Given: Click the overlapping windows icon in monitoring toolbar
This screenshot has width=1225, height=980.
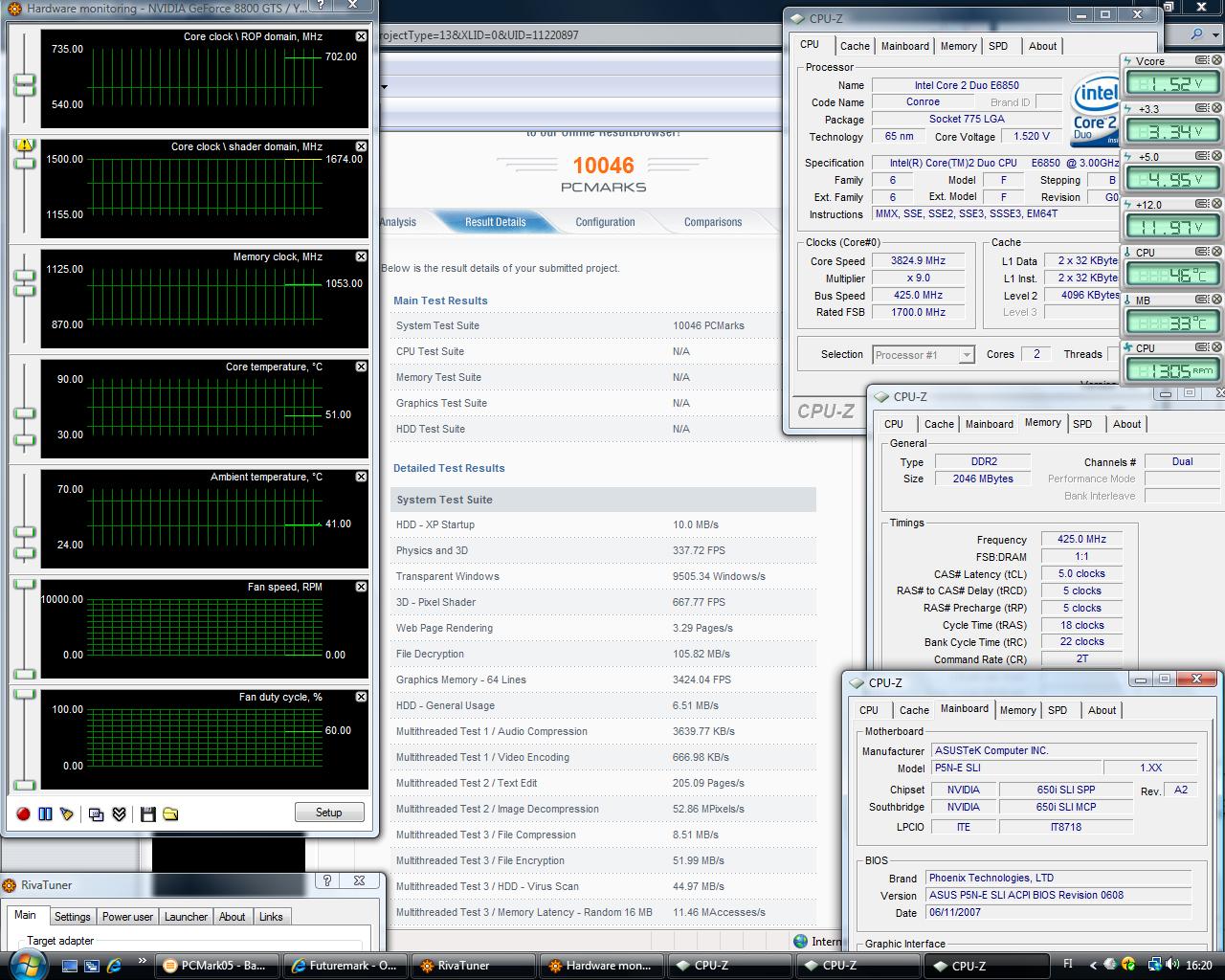Looking at the screenshot, I should tap(96, 814).
